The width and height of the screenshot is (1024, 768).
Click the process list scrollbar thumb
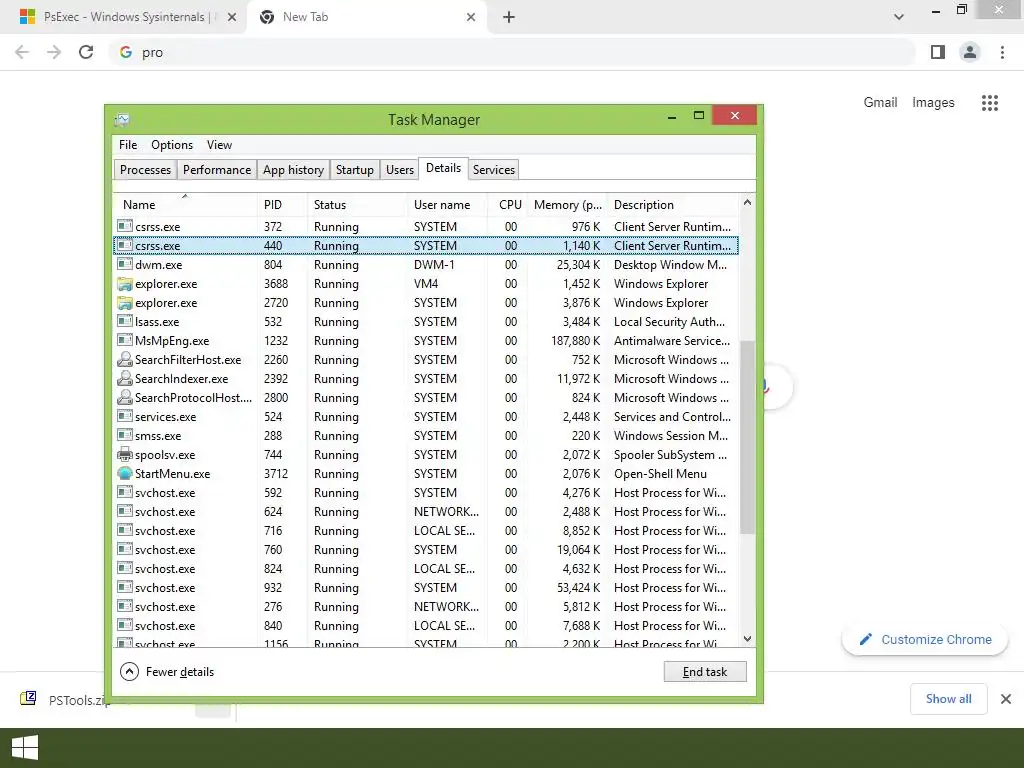coord(747,436)
